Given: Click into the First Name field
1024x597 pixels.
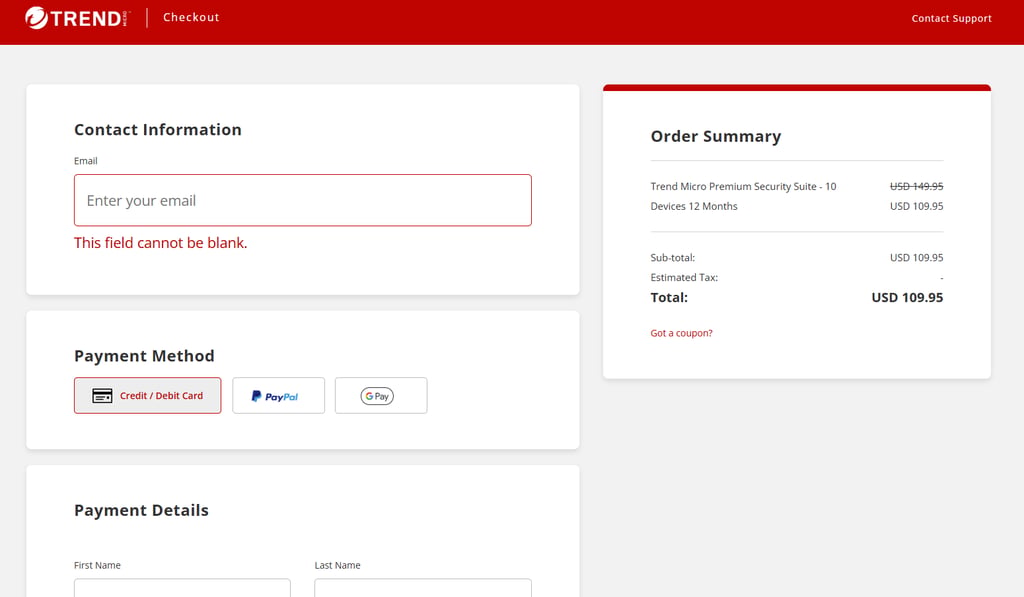Looking at the screenshot, I should pyautogui.click(x=182, y=587).
